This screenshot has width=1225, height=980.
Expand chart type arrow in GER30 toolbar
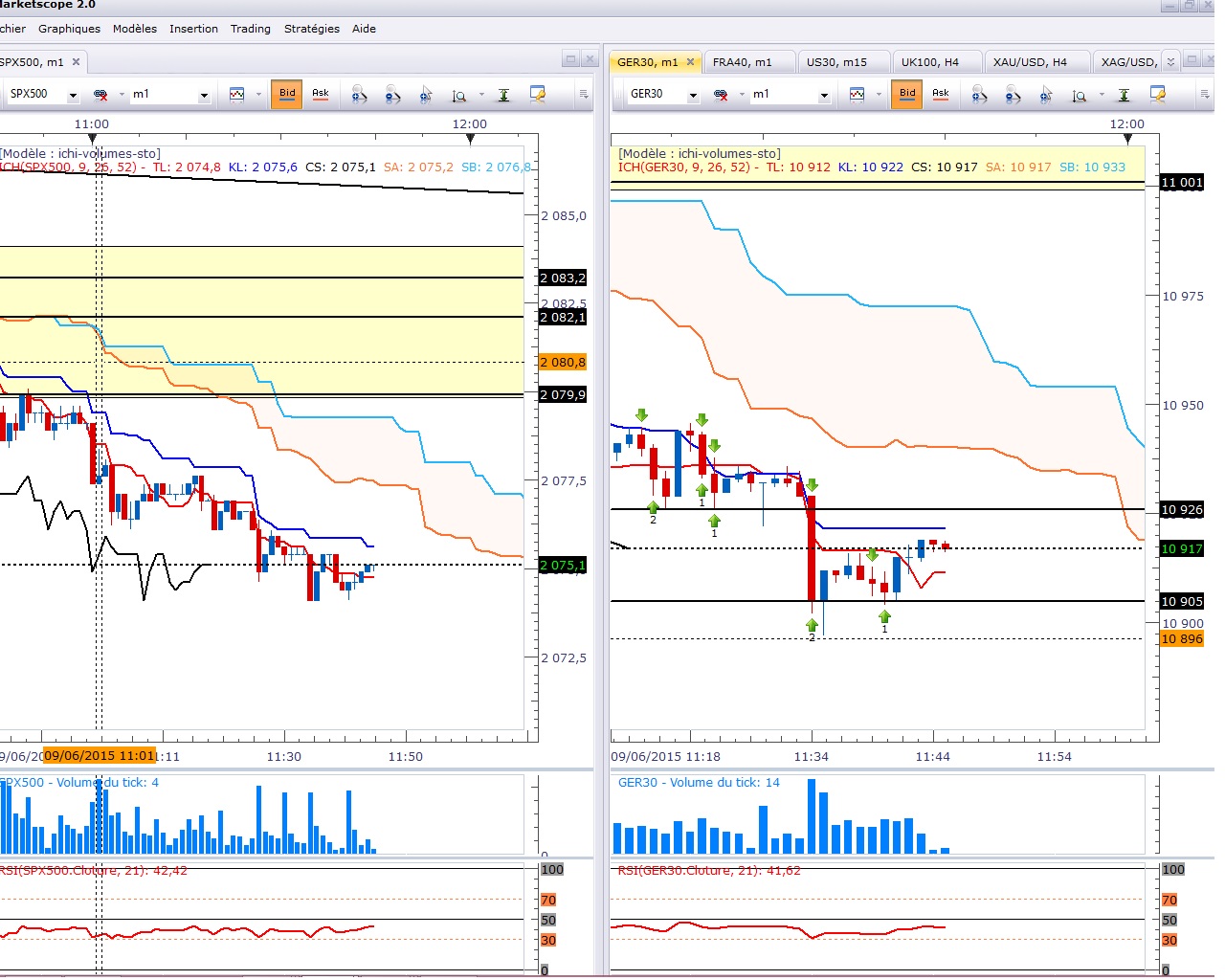(879, 94)
